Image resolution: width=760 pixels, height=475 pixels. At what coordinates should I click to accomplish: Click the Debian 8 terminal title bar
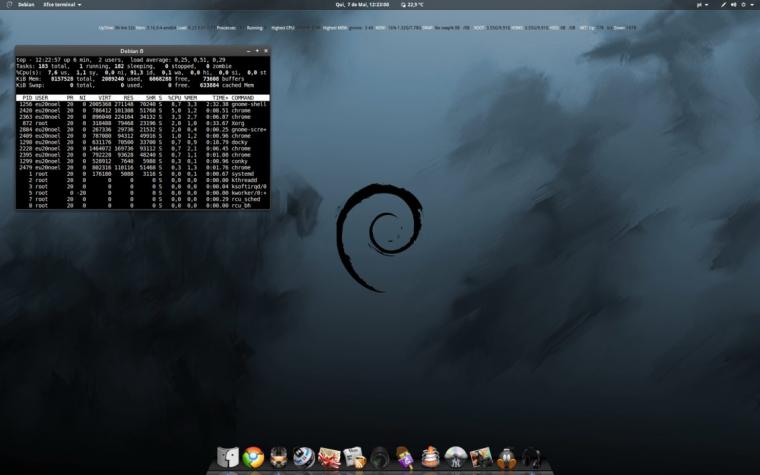(x=132, y=51)
